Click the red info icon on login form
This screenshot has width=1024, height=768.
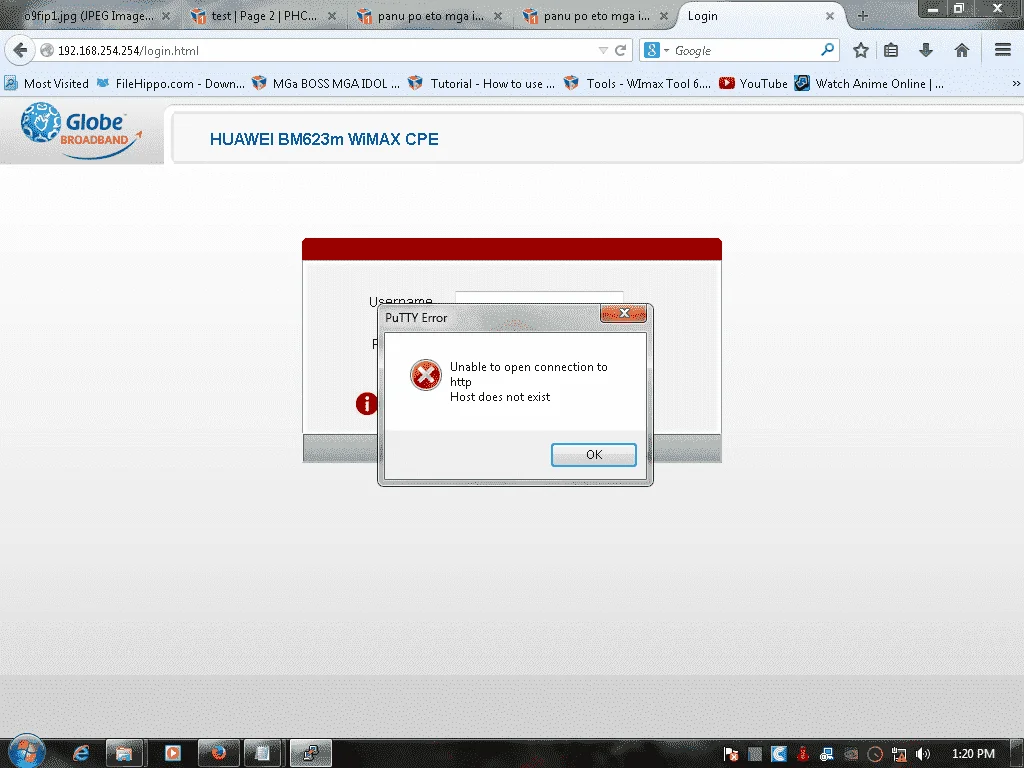(x=366, y=404)
